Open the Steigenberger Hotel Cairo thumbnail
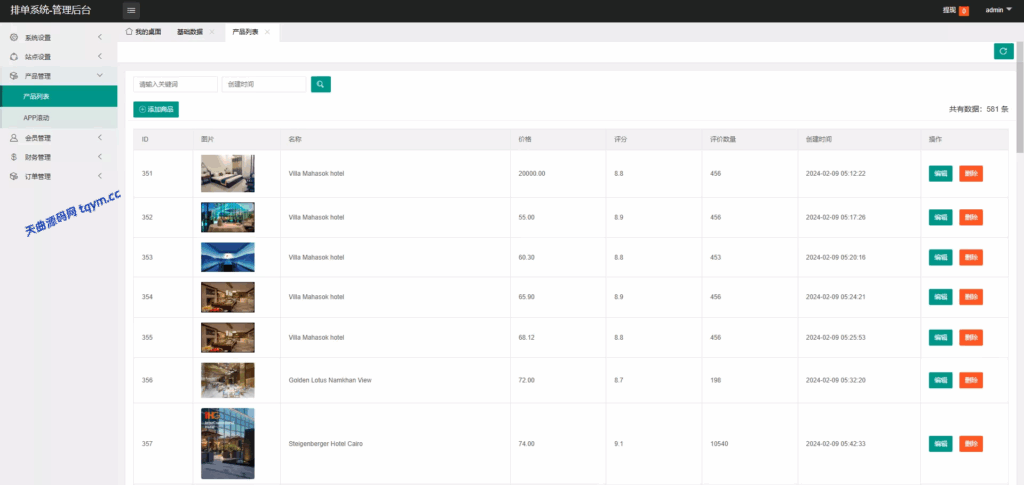The height and width of the screenshot is (485, 1024). (x=228, y=444)
